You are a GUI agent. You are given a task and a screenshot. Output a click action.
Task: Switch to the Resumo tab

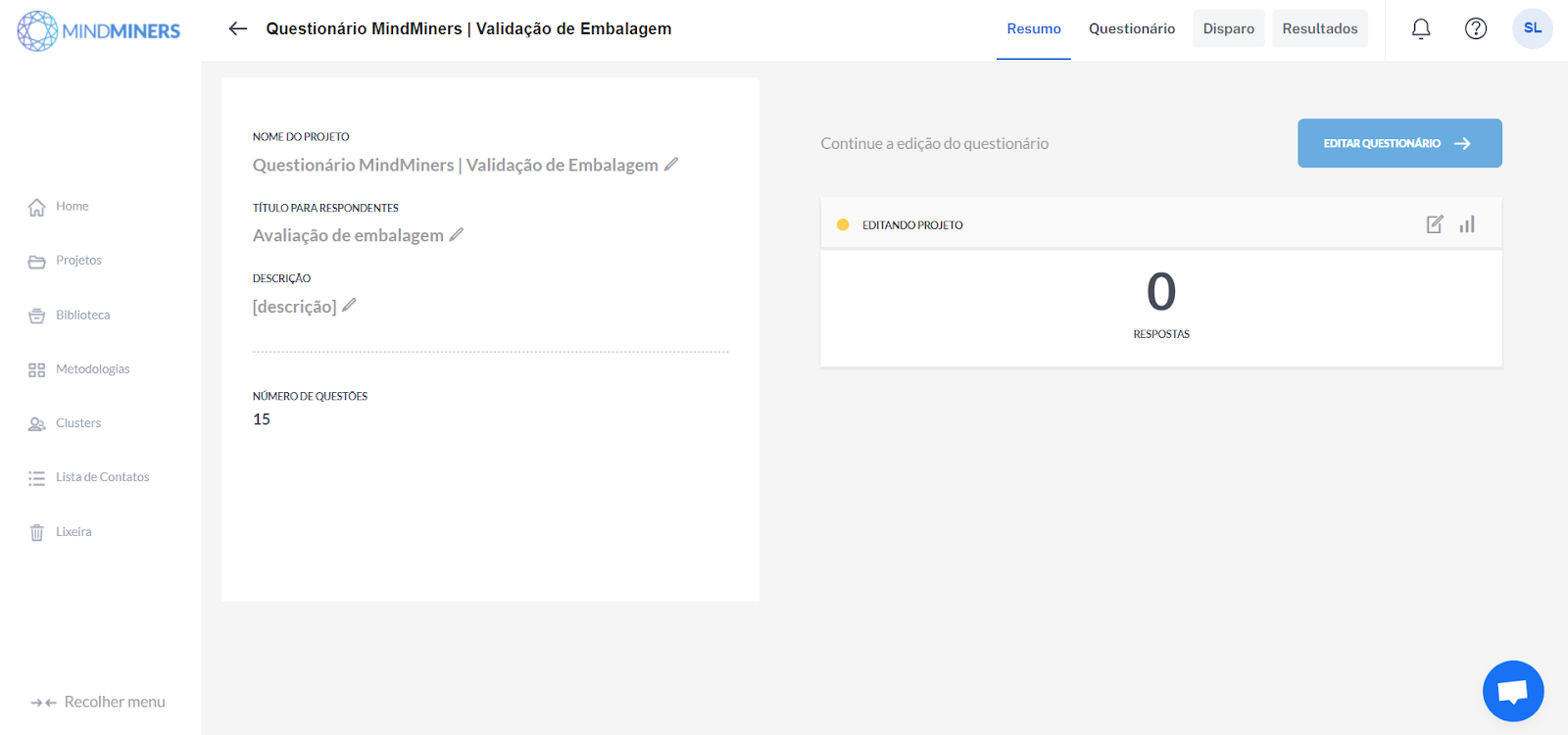[x=1034, y=29]
